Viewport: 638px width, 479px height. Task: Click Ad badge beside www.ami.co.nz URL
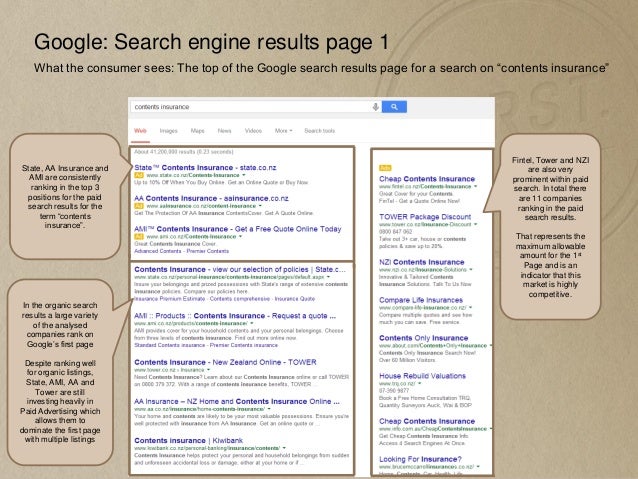139,236
